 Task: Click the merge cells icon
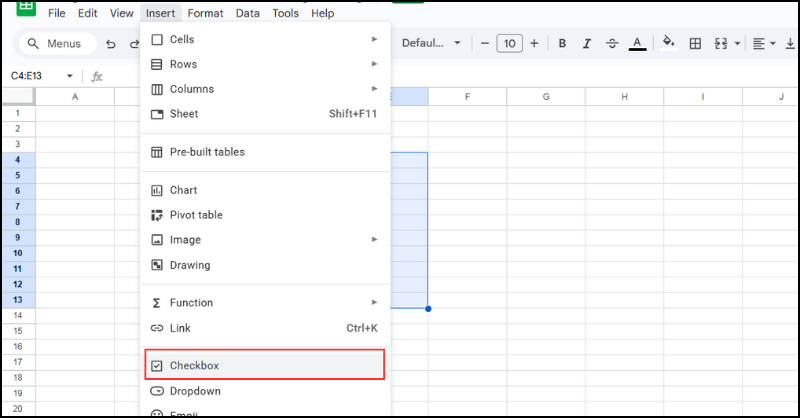(x=721, y=43)
